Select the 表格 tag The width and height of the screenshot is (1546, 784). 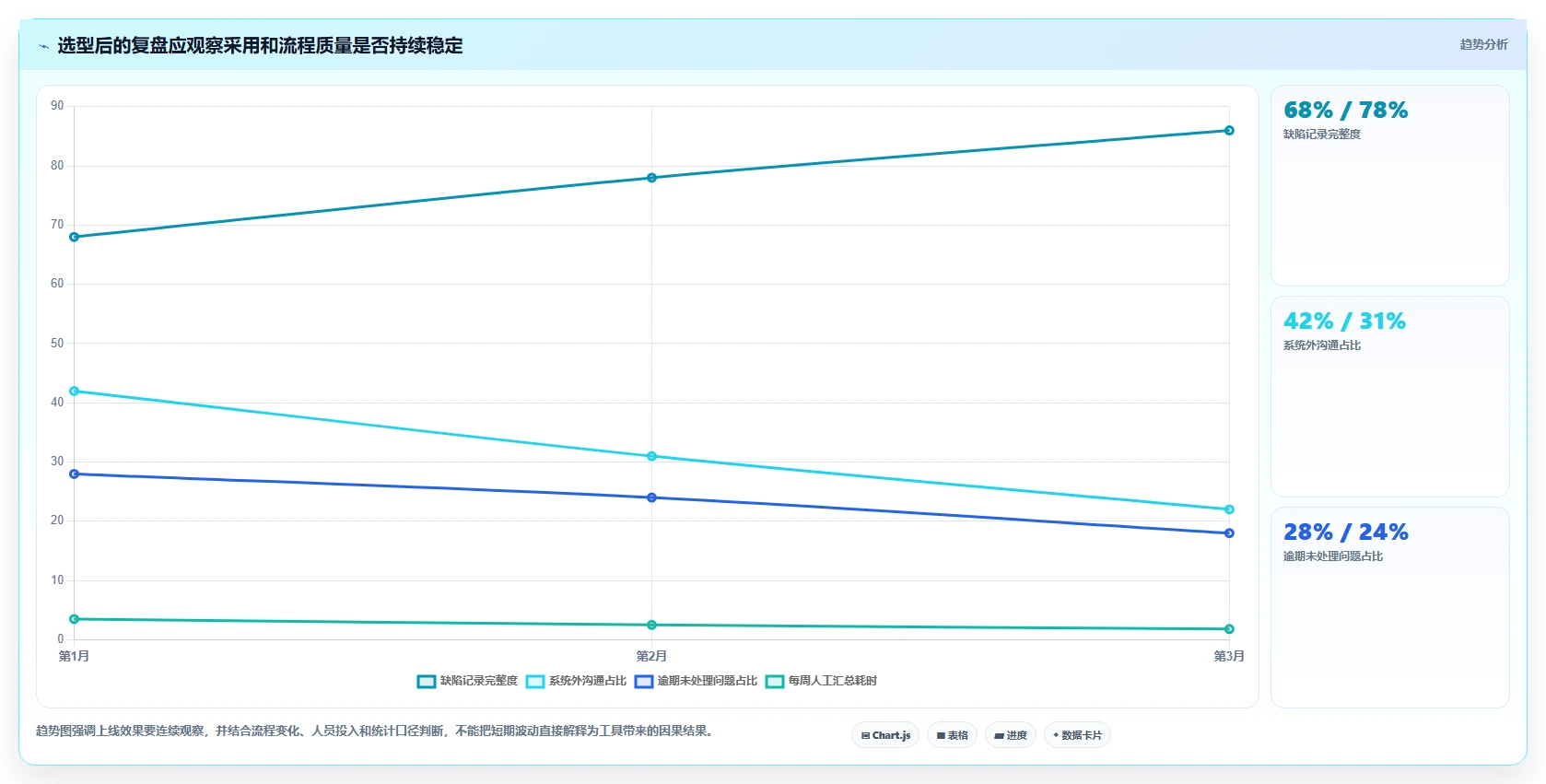pyautogui.click(x=953, y=735)
